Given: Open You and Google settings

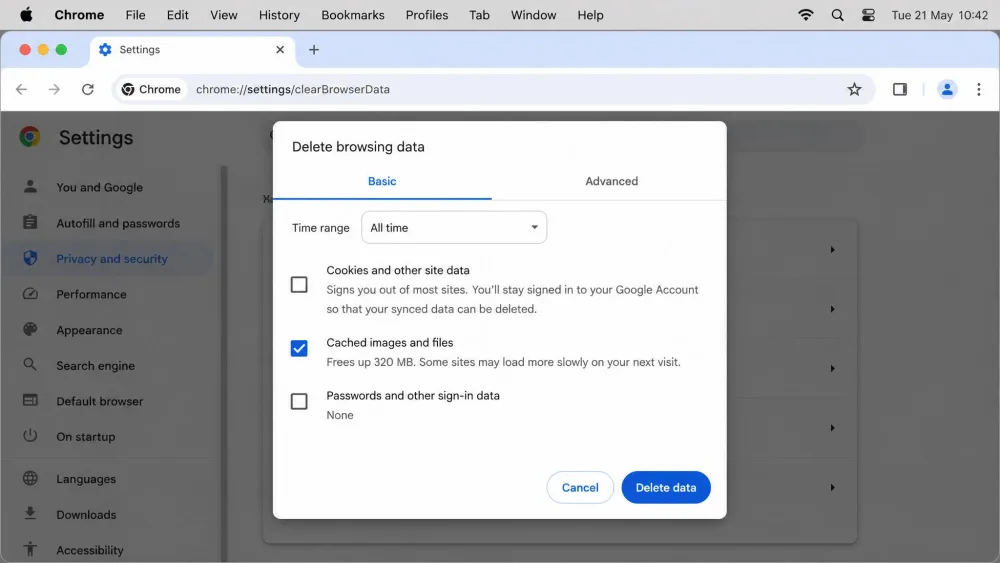Looking at the screenshot, I should (x=99, y=187).
